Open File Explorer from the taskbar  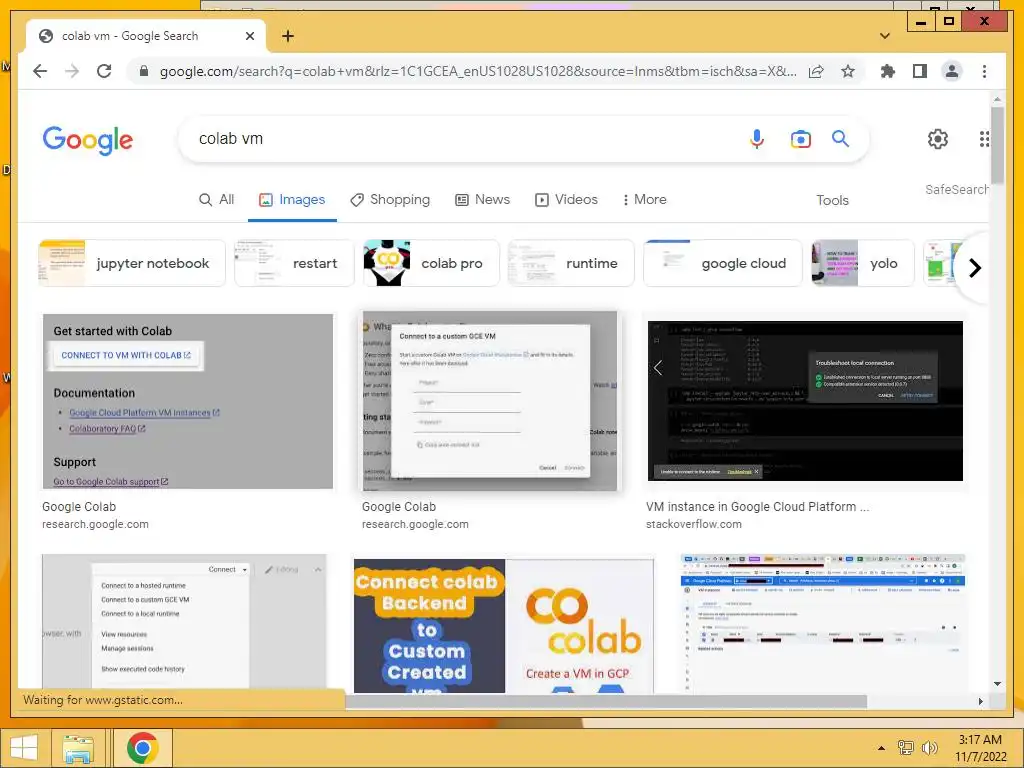(x=78, y=748)
